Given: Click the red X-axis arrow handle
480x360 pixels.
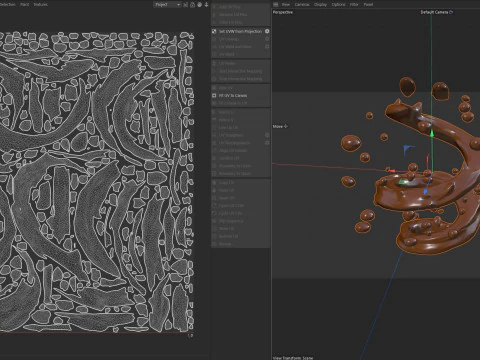Looking at the screenshot, I should coord(392,171).
